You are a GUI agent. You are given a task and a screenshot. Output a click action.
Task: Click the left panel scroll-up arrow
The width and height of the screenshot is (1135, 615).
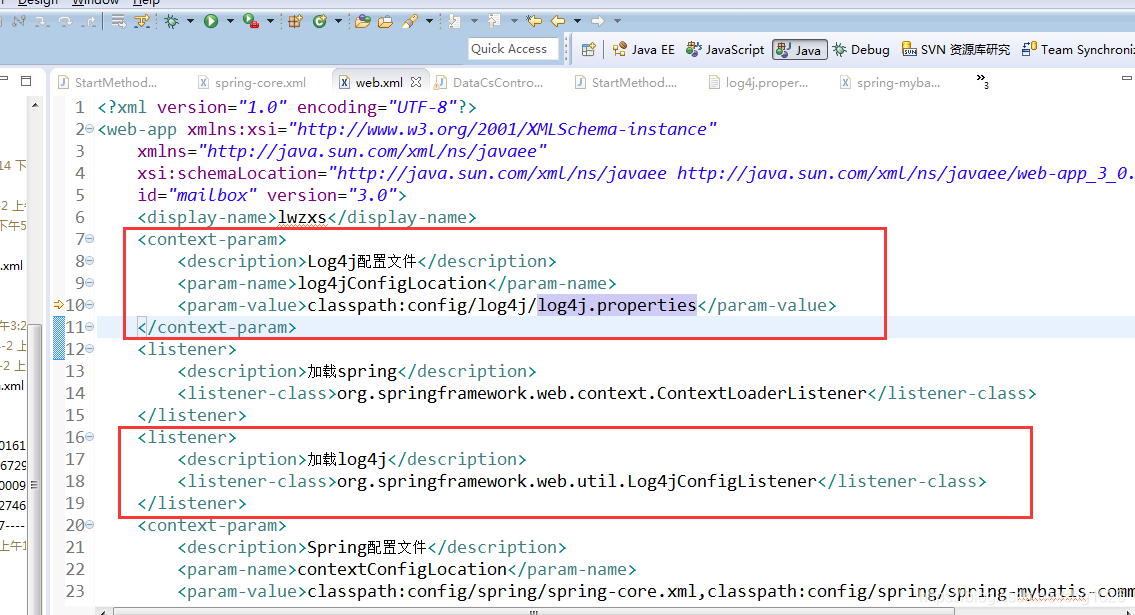point(35,106)
